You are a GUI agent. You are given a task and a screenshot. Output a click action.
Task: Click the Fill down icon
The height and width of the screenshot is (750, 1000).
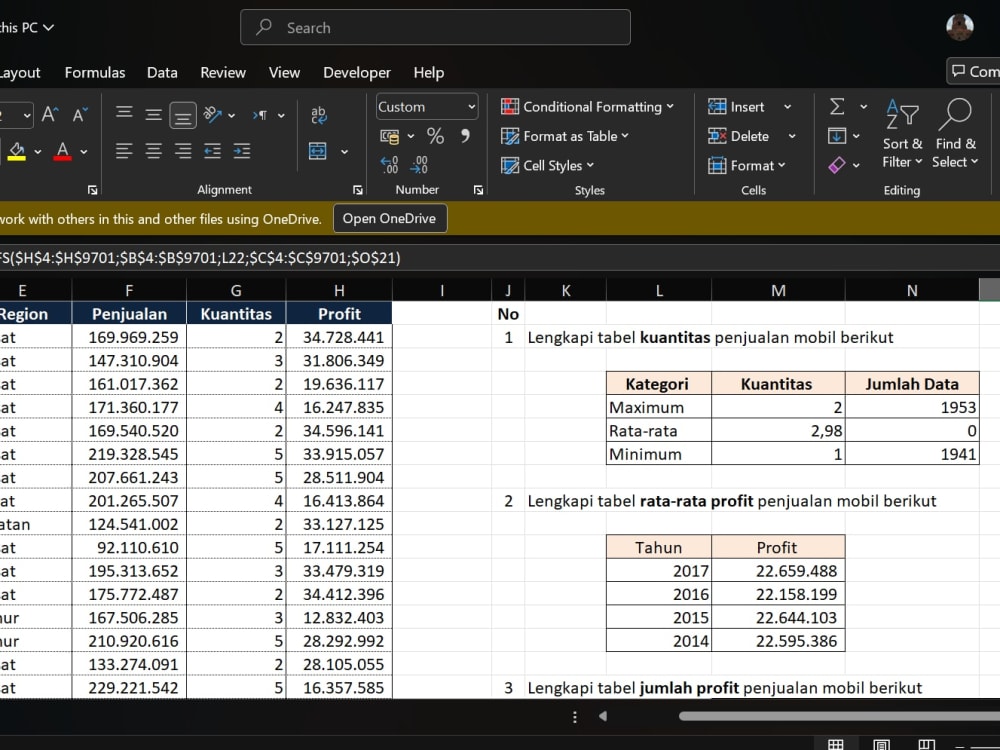pyautogui.click(x=837, y=136)
